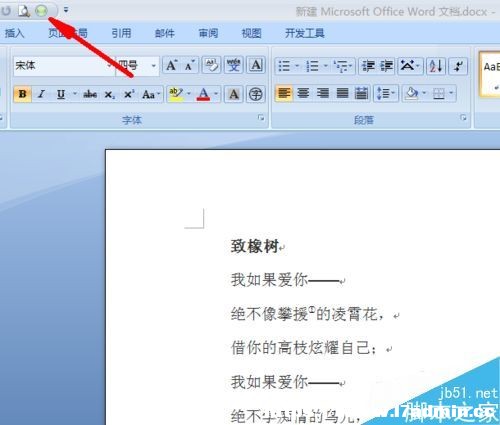
Task: Click the Print Preview quick access icon
Action: click(x=24, y=11)
